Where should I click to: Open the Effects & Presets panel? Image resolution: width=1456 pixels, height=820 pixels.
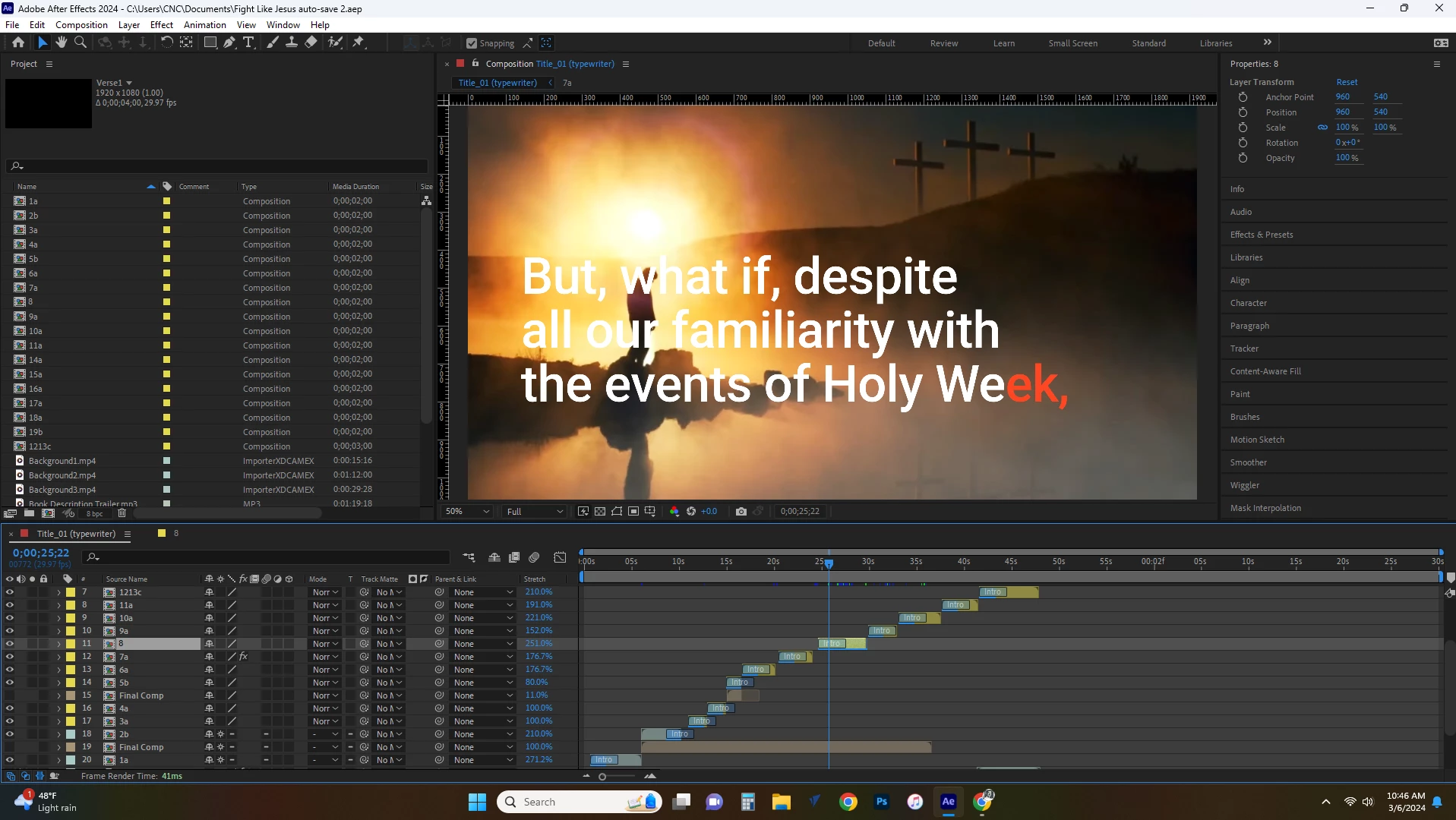point(1262,235)
